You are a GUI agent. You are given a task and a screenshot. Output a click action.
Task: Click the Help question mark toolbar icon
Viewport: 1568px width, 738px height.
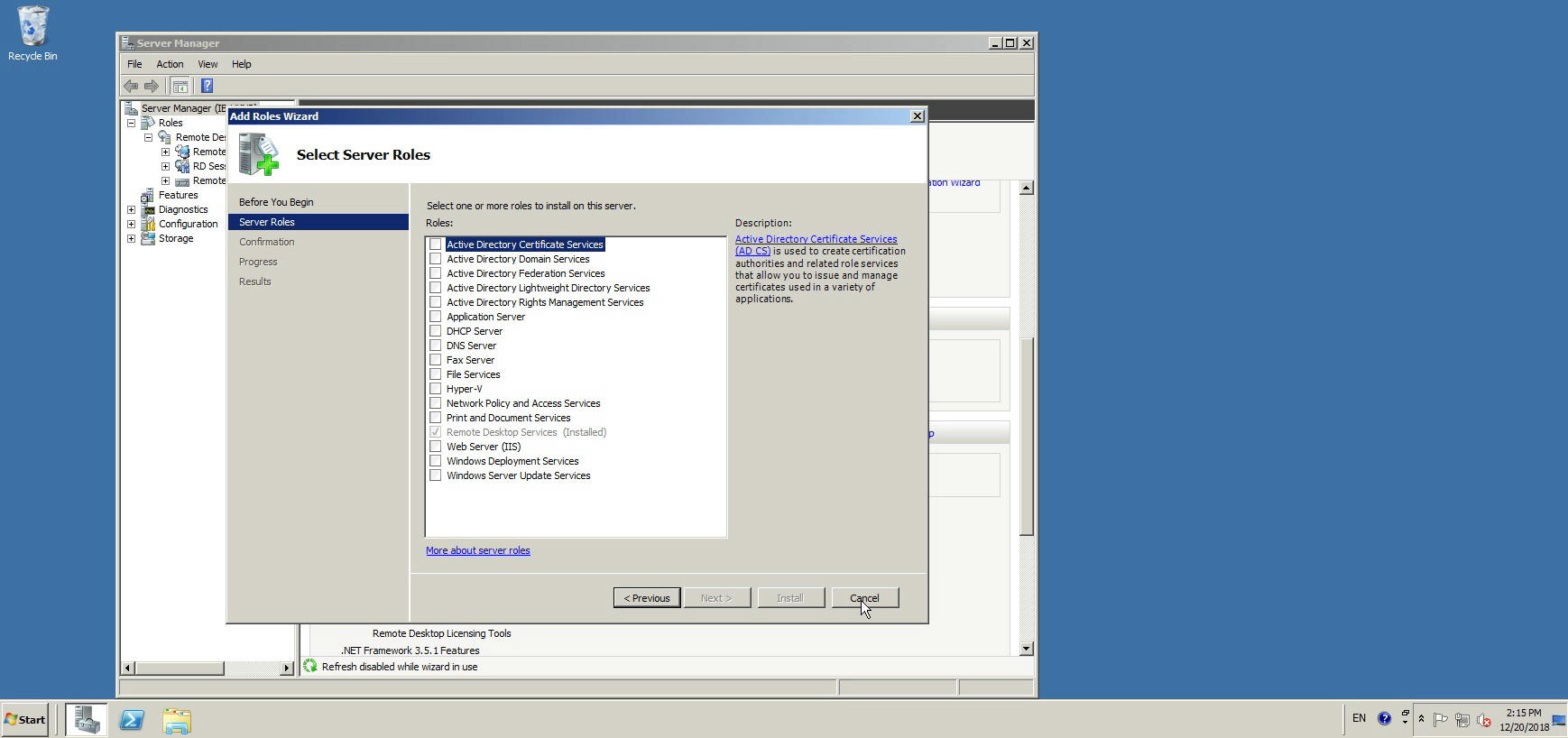(x=207, y=86)
